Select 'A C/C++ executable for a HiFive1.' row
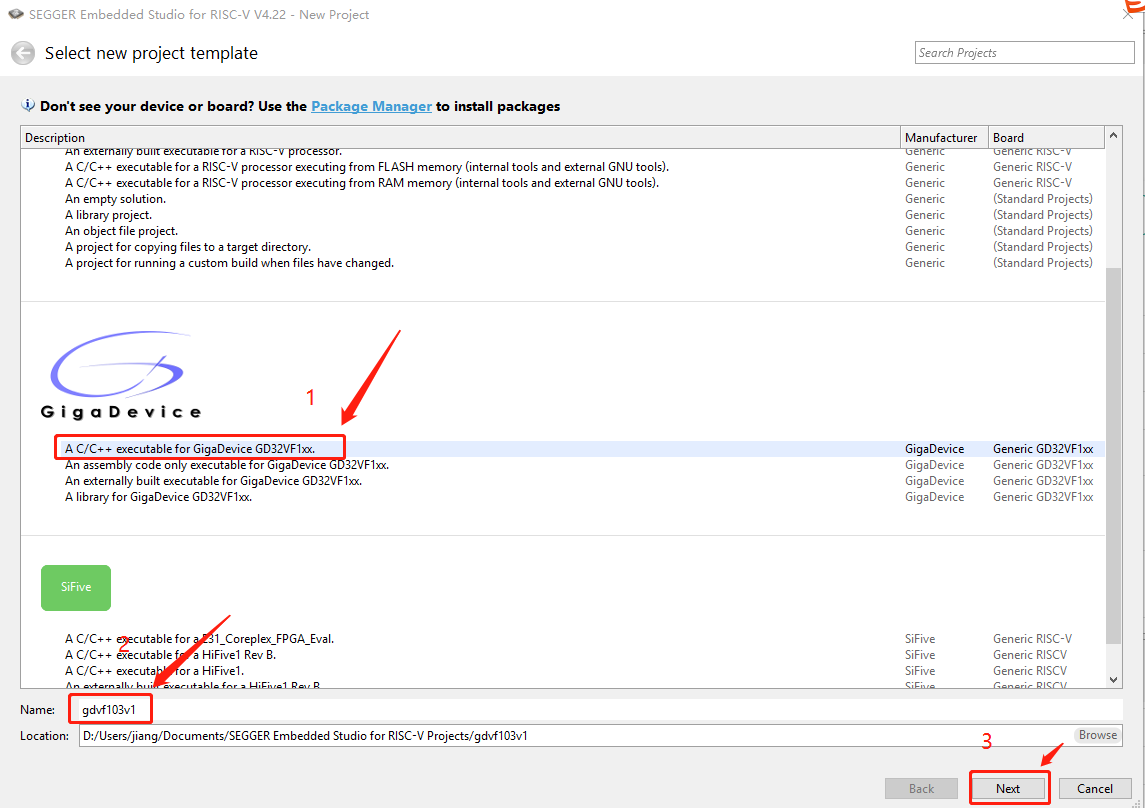Viewport: 1145px width, 808px height. (562, 671)
